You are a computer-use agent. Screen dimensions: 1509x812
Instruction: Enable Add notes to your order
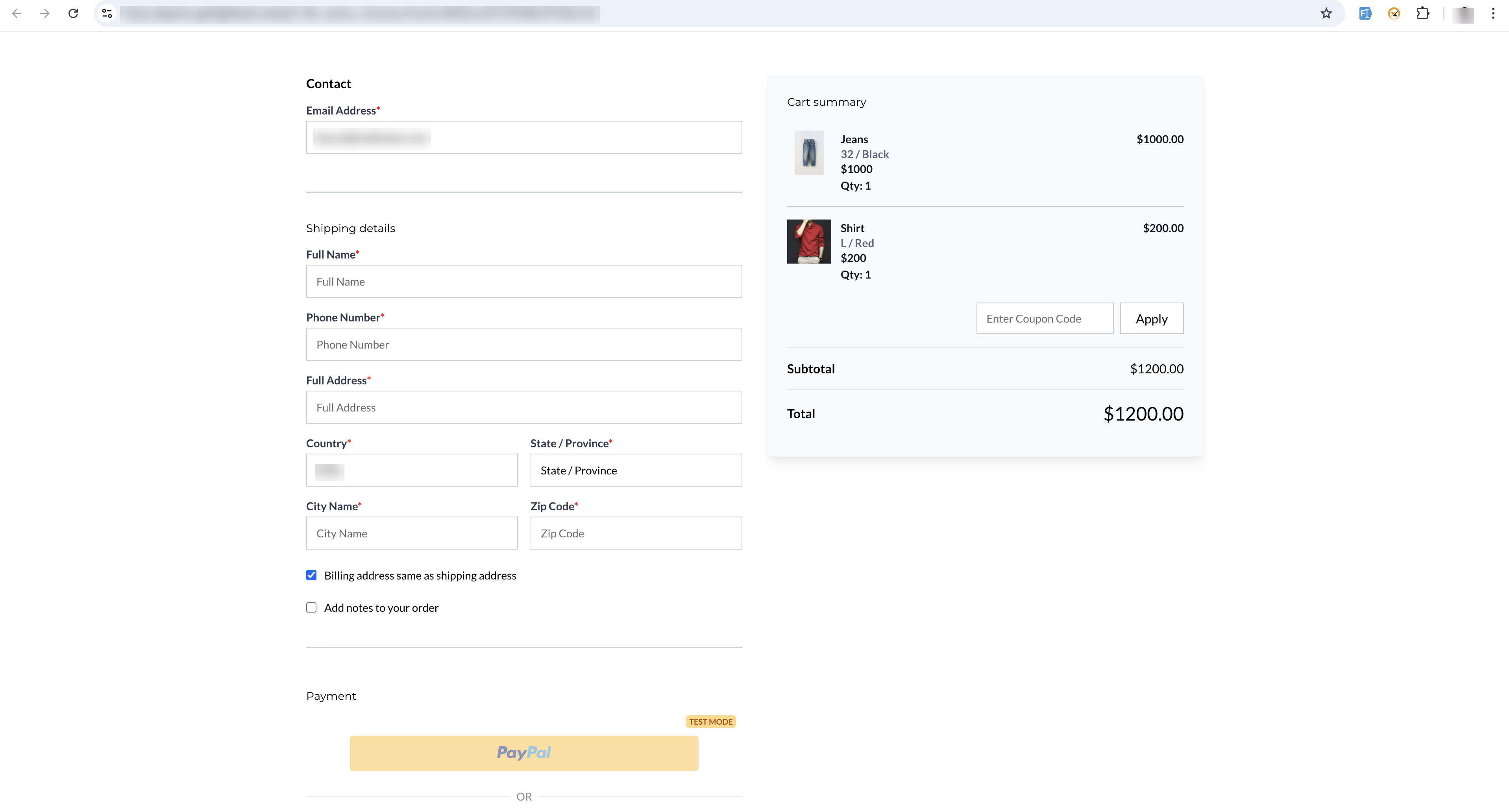pyautogui.click(x=311, y=607)
